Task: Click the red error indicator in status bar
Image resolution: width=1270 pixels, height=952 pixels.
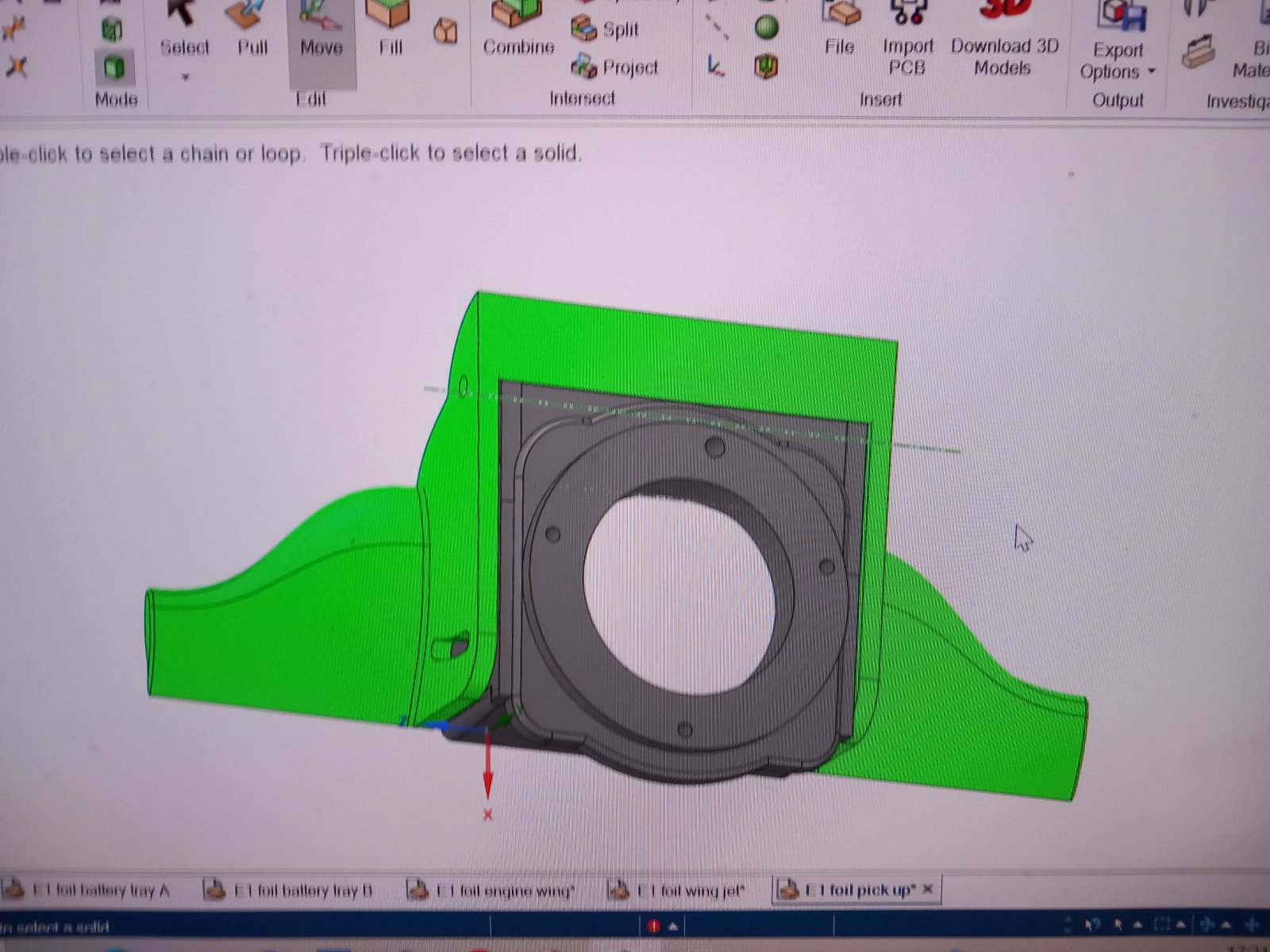Action: point(653,925)
